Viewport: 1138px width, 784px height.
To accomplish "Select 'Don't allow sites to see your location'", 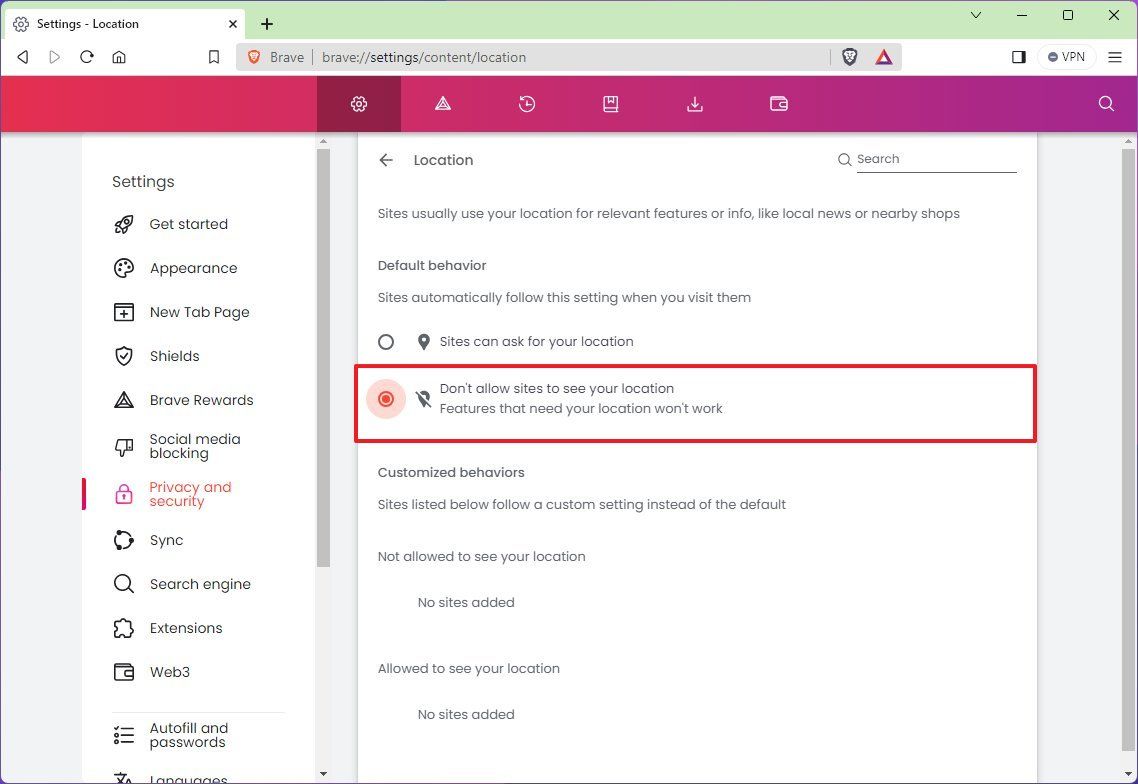I will click(x=386, y=398).
